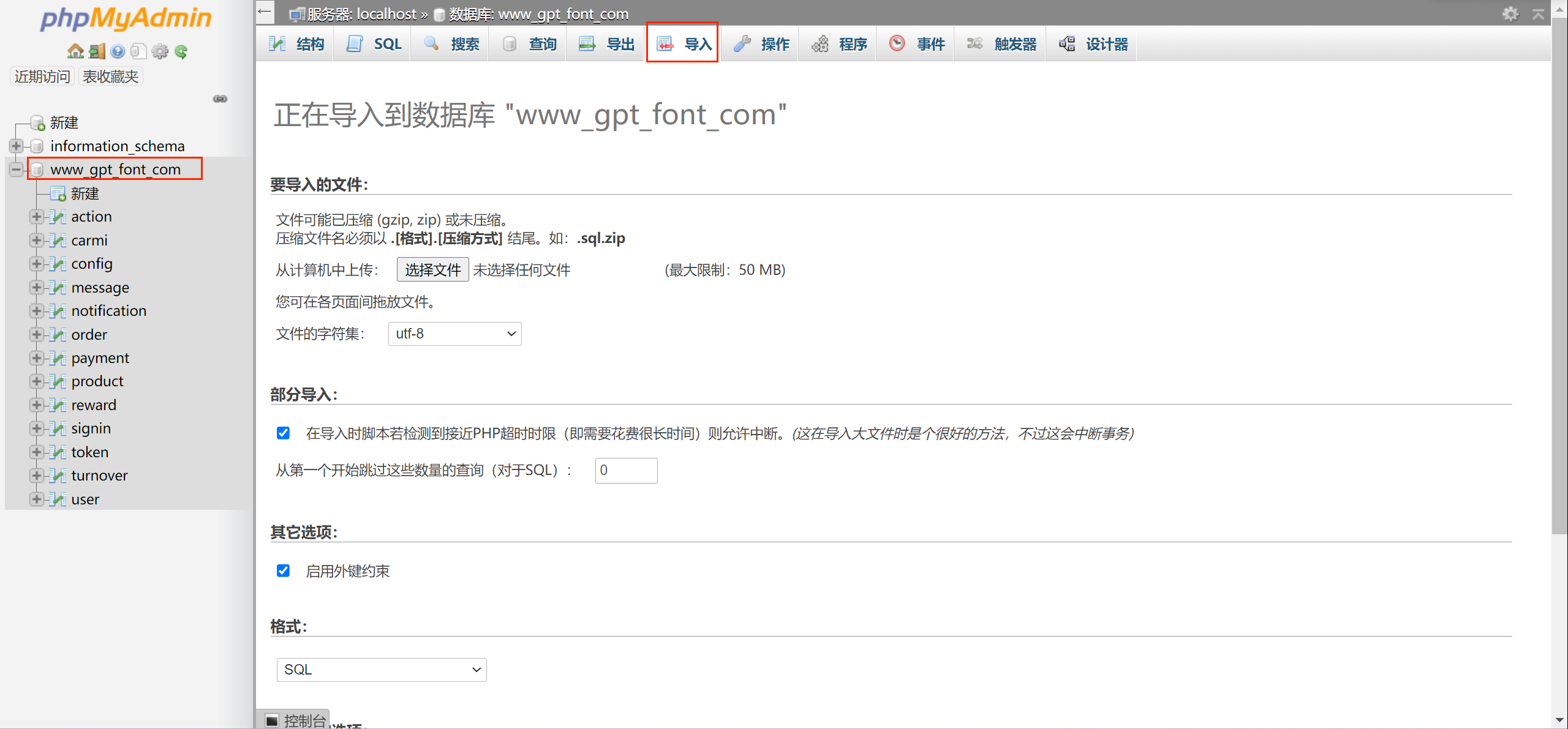Screen dimensions: 1568x729
Task: Click the 近期访问 recent button
Action: coord(42,77)
